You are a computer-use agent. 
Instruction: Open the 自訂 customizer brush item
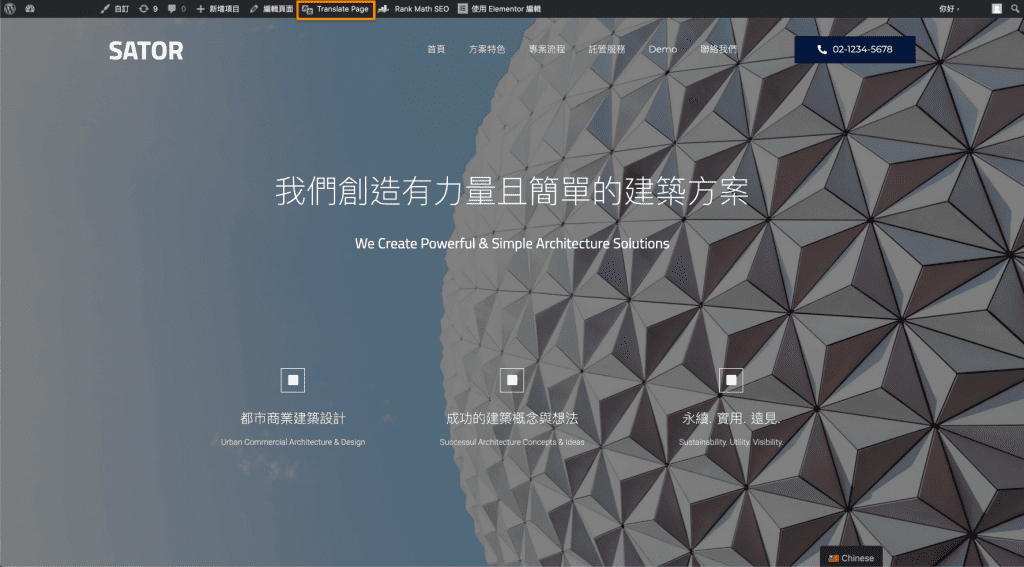tap(114, 8)
